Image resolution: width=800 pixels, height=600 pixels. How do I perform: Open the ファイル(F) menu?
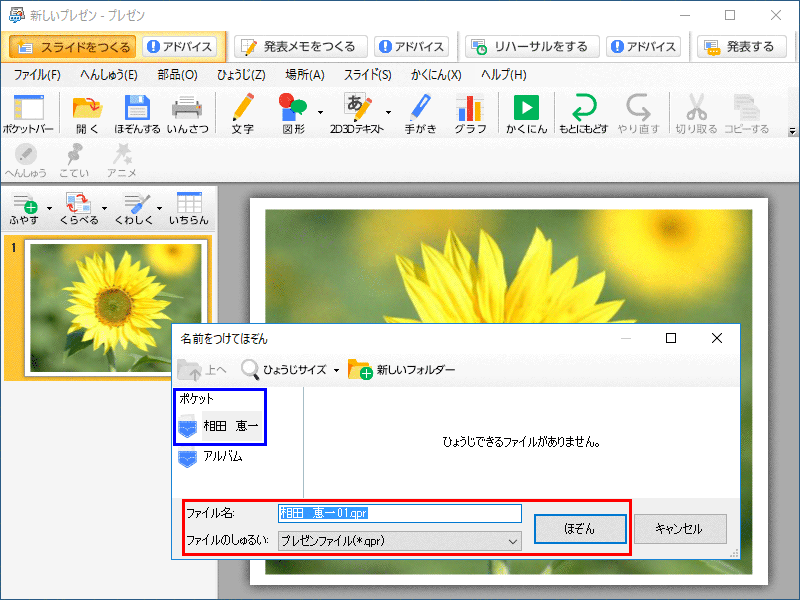(37, 75)
